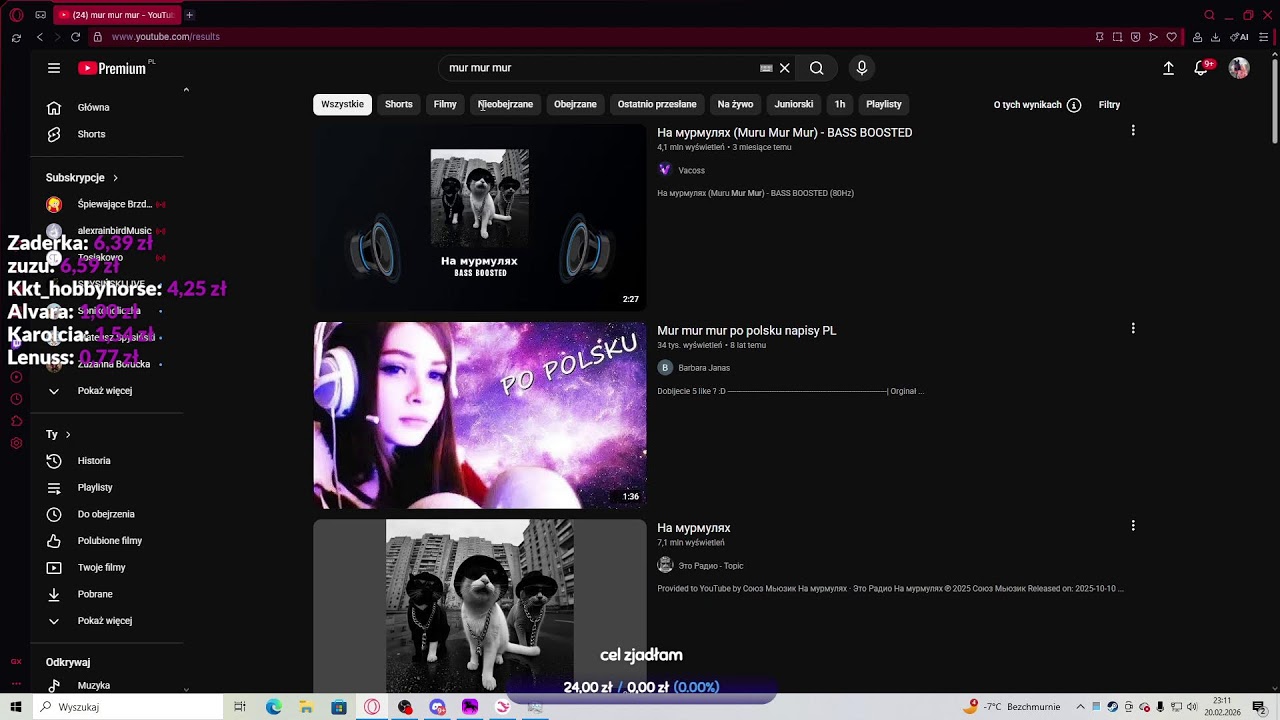1280x720 pixels.
Task: Open three-dot menu for BASS BOOSTED video
Action: 1133,130
